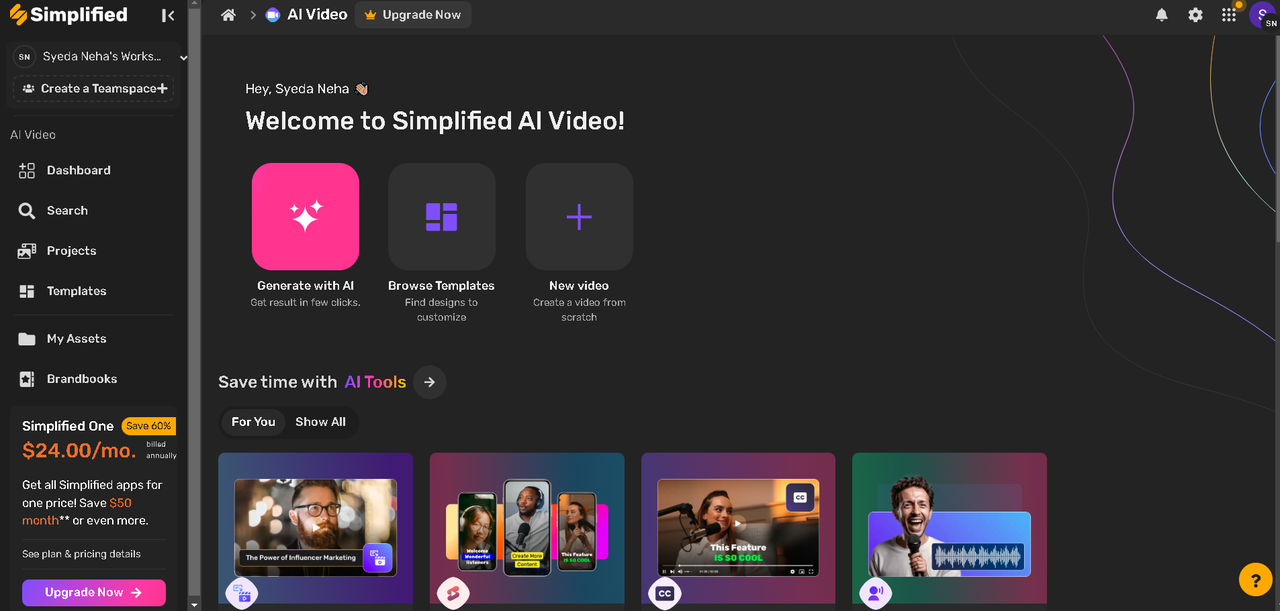The width and height of the screenshot is (1280, 611).
Task: Click See plan & pricing details link
Action: [81, 554]
